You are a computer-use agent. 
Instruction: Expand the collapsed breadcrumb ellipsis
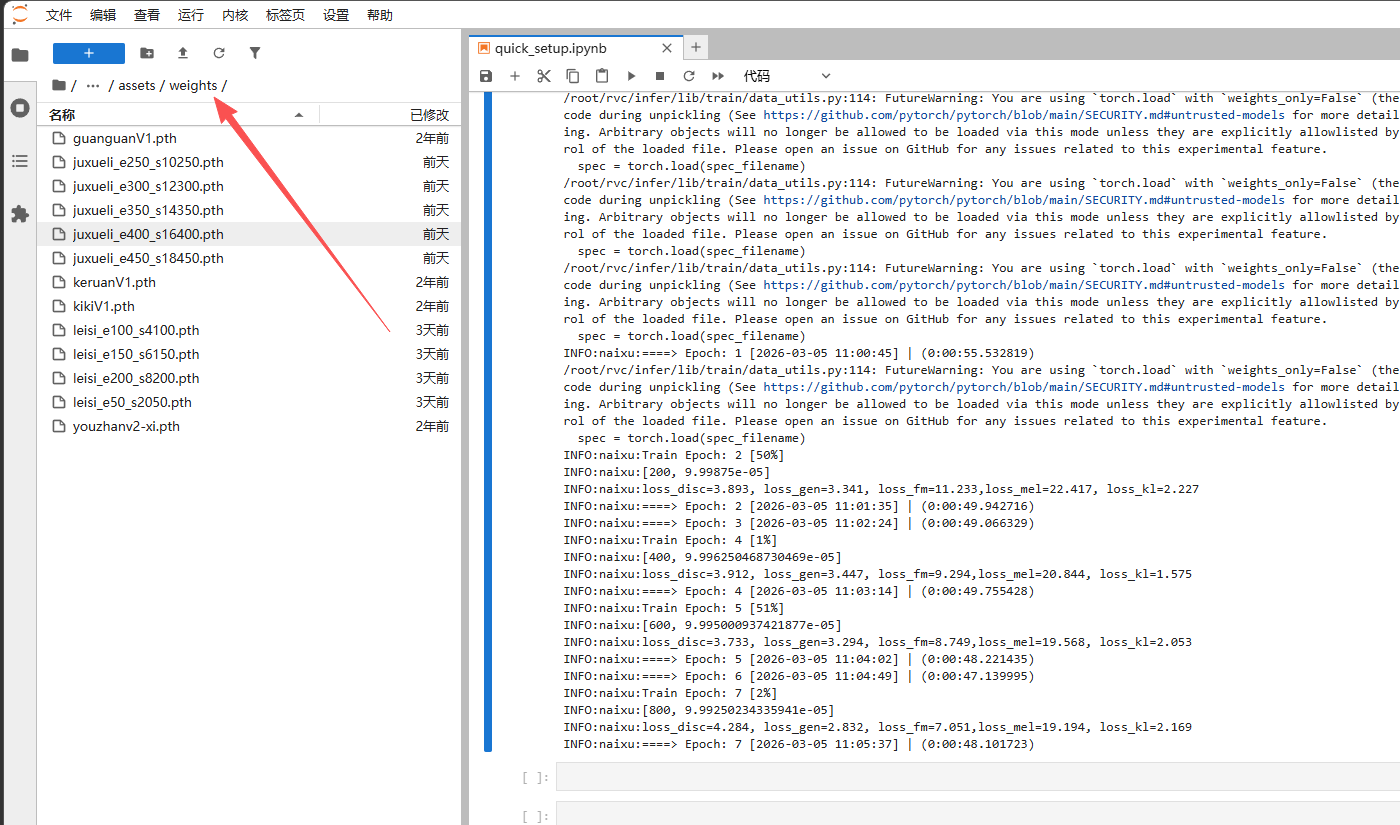[93, 85]
